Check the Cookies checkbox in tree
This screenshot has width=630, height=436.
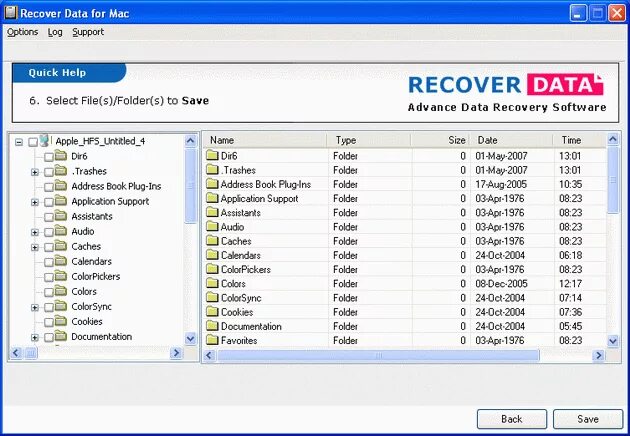49,322
